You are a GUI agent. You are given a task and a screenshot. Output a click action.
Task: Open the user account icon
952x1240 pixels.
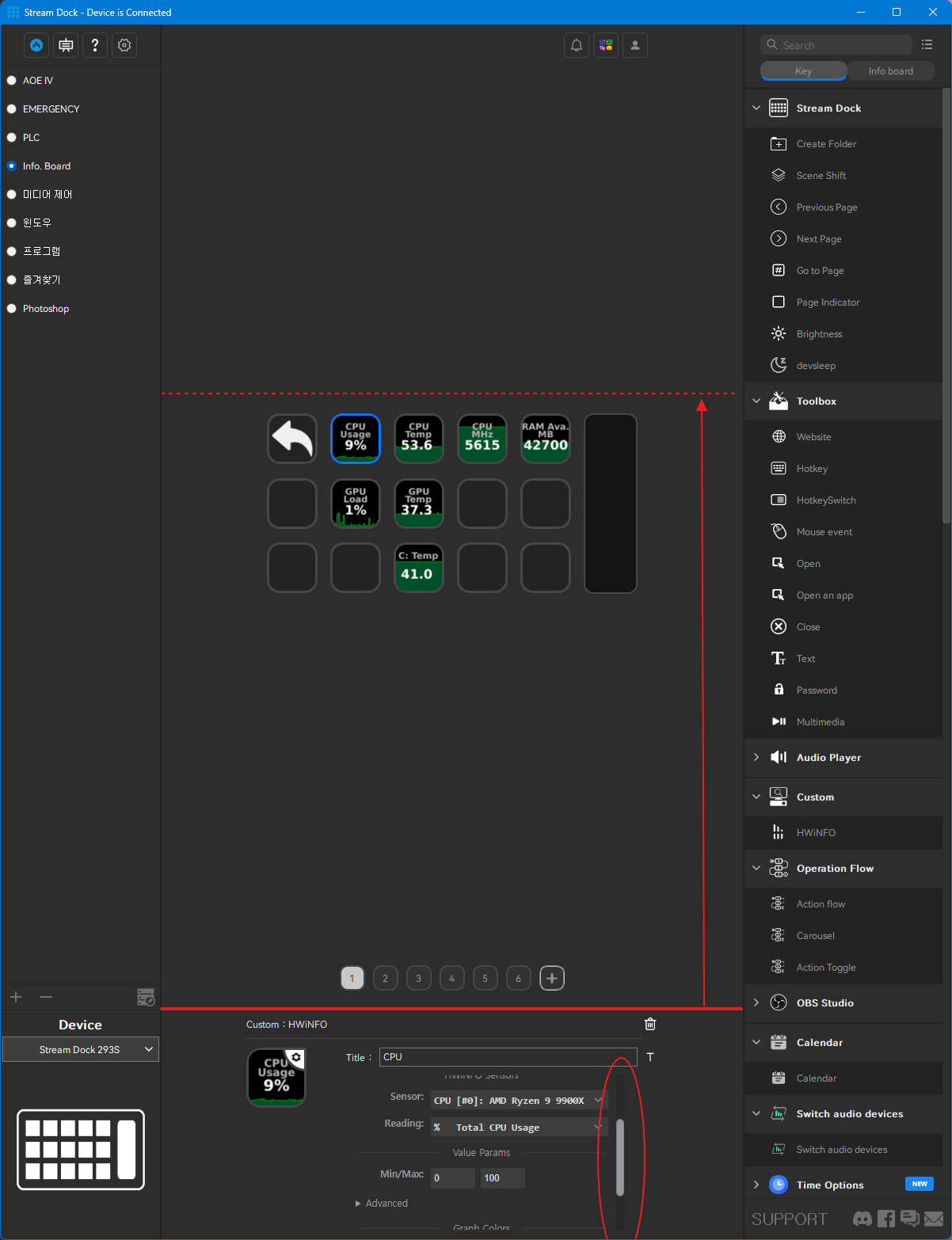click(635, 45)
